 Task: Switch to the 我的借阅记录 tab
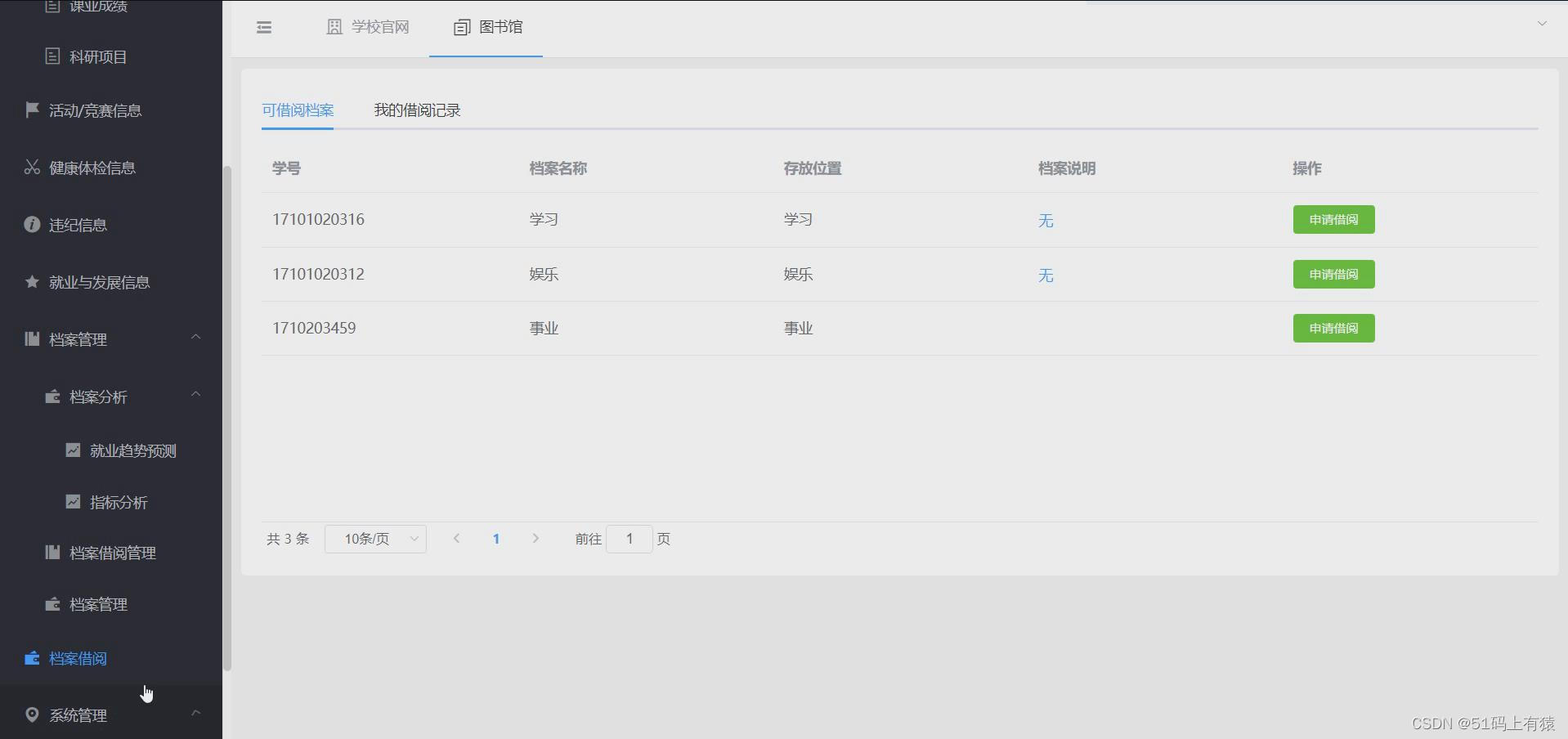click(417, 110)
